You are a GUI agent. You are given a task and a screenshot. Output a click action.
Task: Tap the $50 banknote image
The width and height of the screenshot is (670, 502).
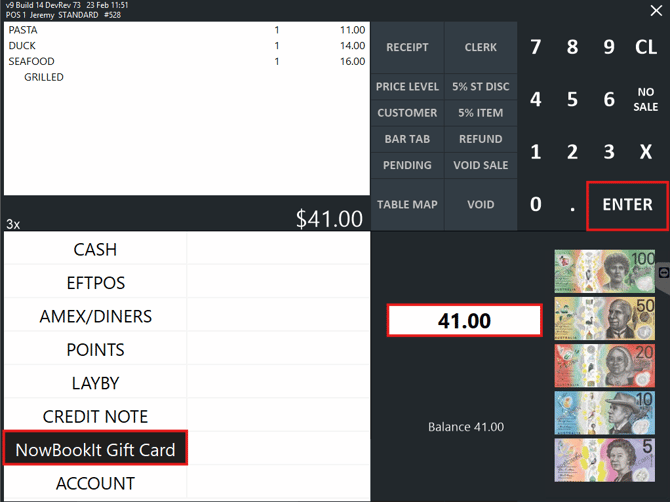coord(605,318)
